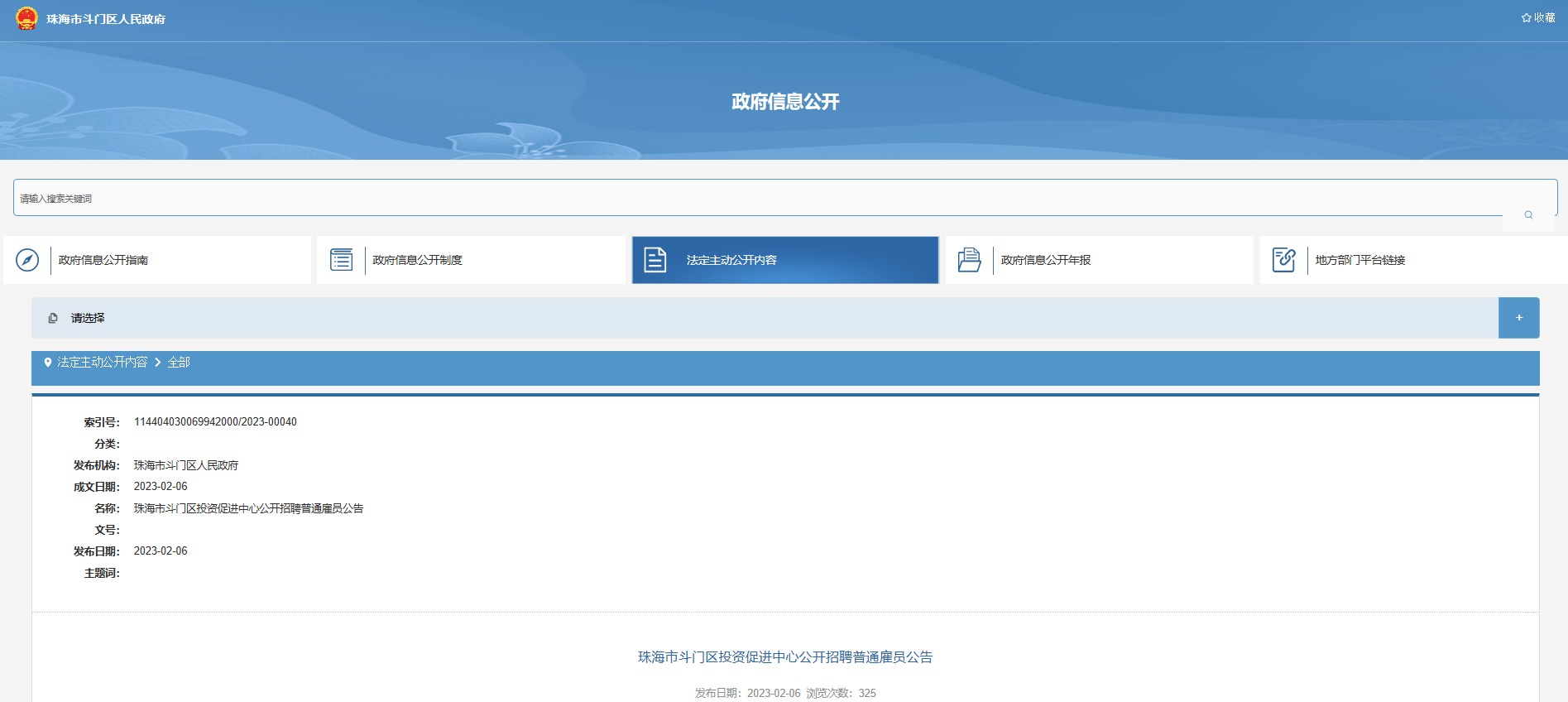
Task: Click the 法定主动公开内容 breadcrumb link
Action: coord(103,363)
